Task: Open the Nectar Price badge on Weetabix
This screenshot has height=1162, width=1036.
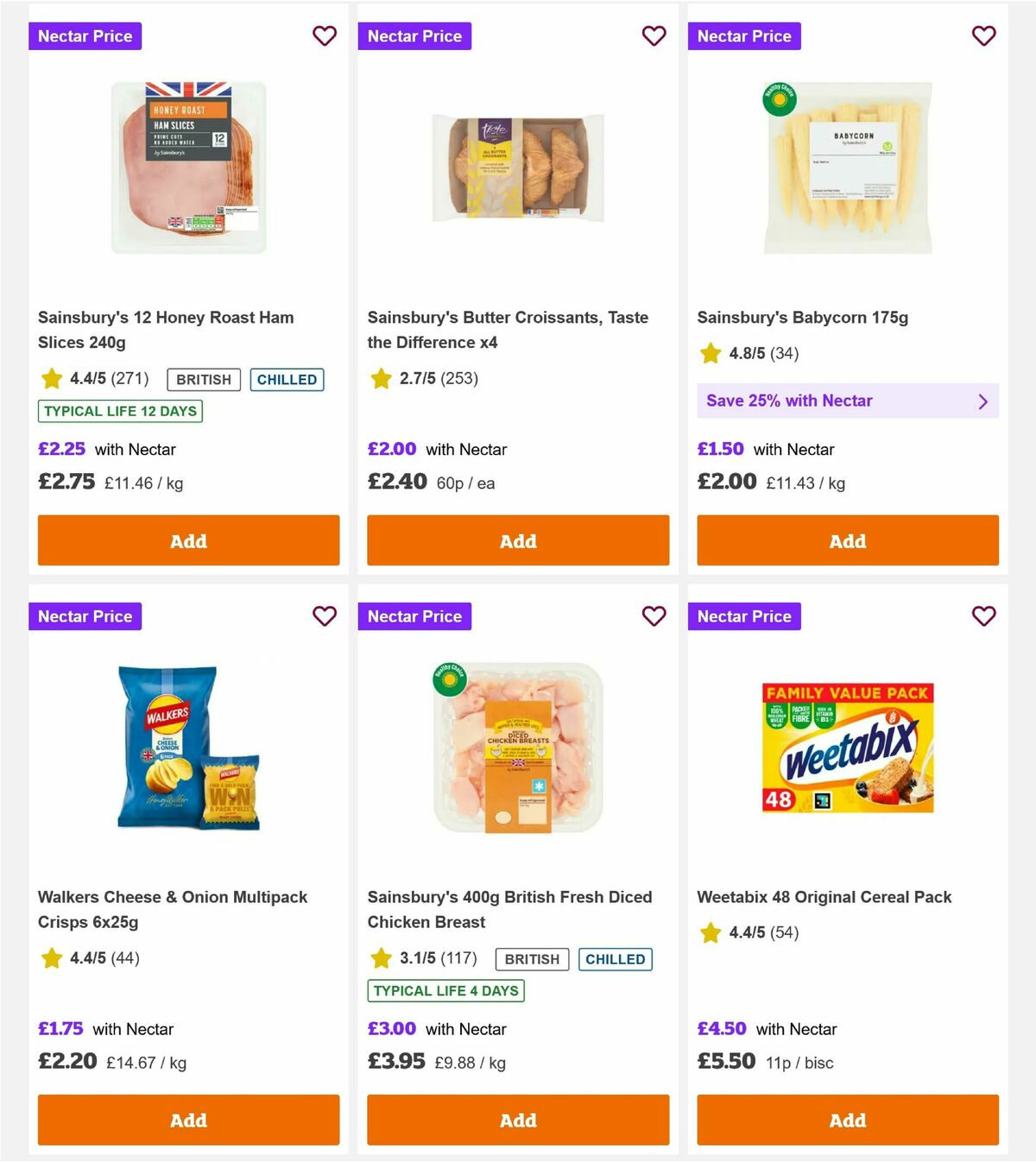Action: pos(744,616)
